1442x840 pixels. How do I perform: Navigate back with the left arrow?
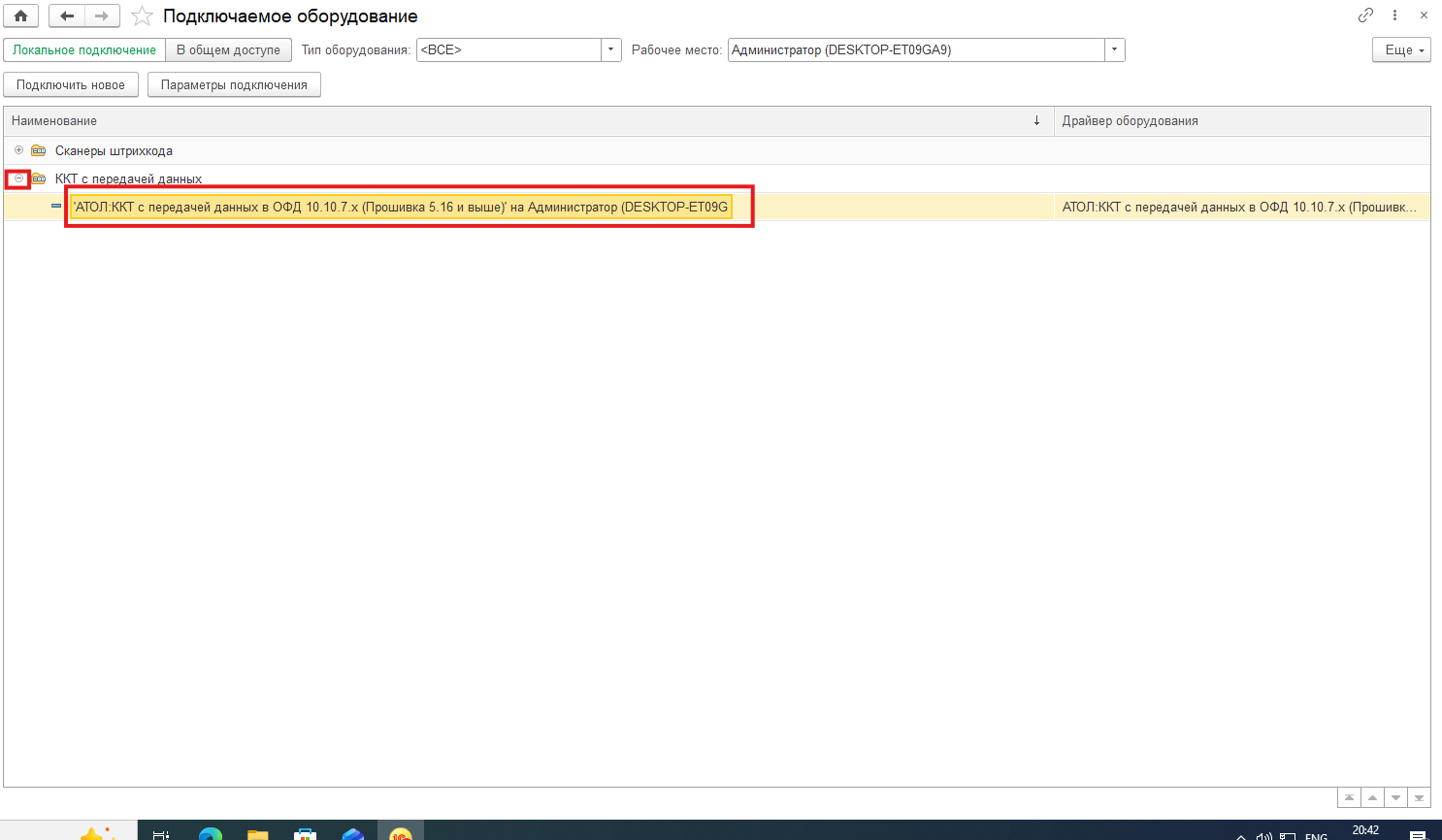(67, 16)
